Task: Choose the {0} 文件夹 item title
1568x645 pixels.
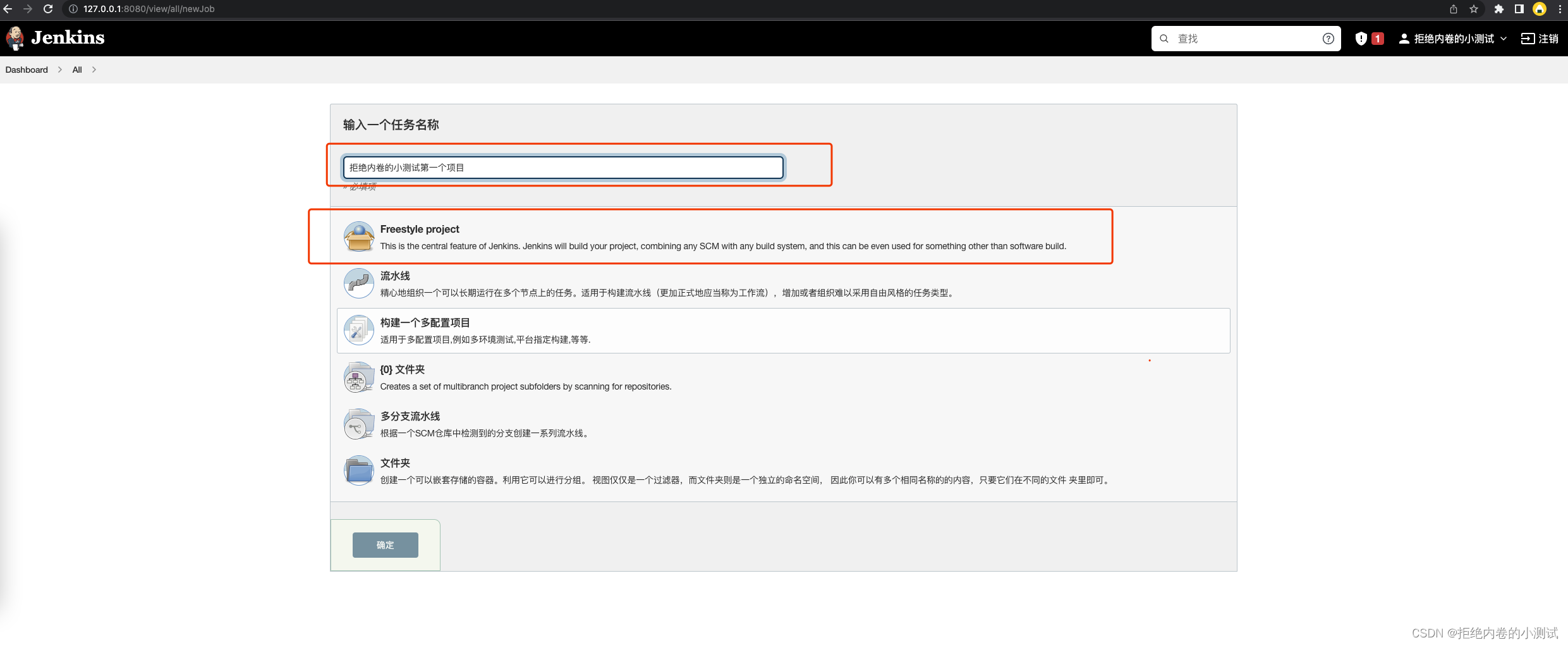Action: pyautogui.click(x=402, y=369)
